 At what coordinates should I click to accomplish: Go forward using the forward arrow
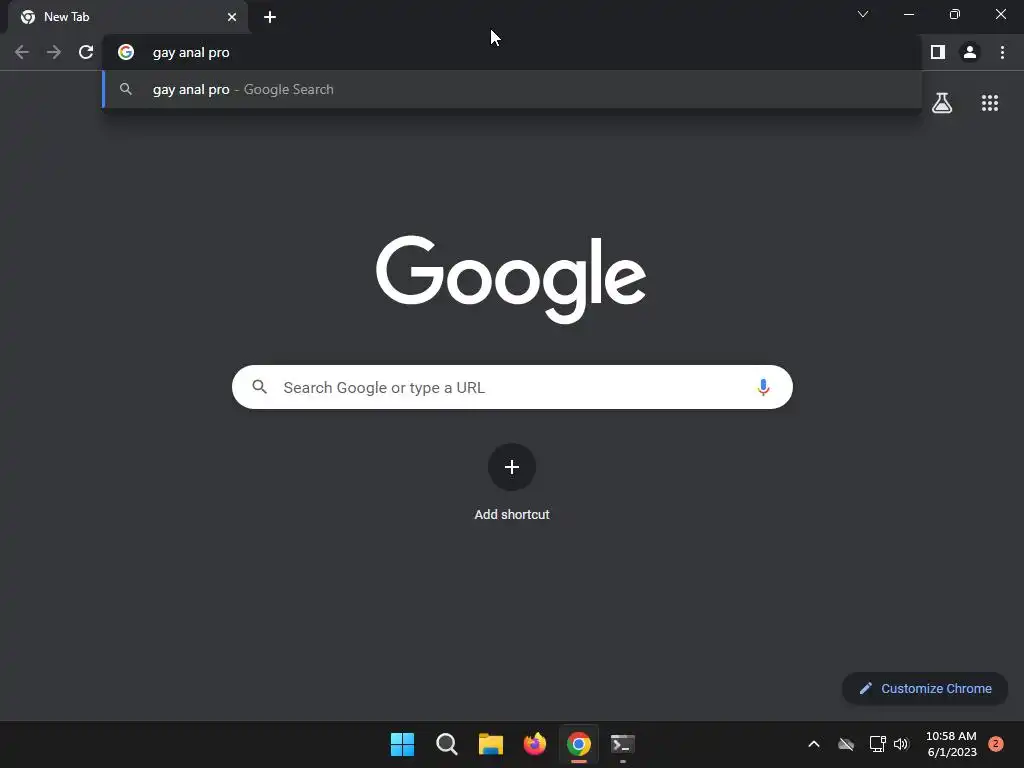(x=54, y=52)
